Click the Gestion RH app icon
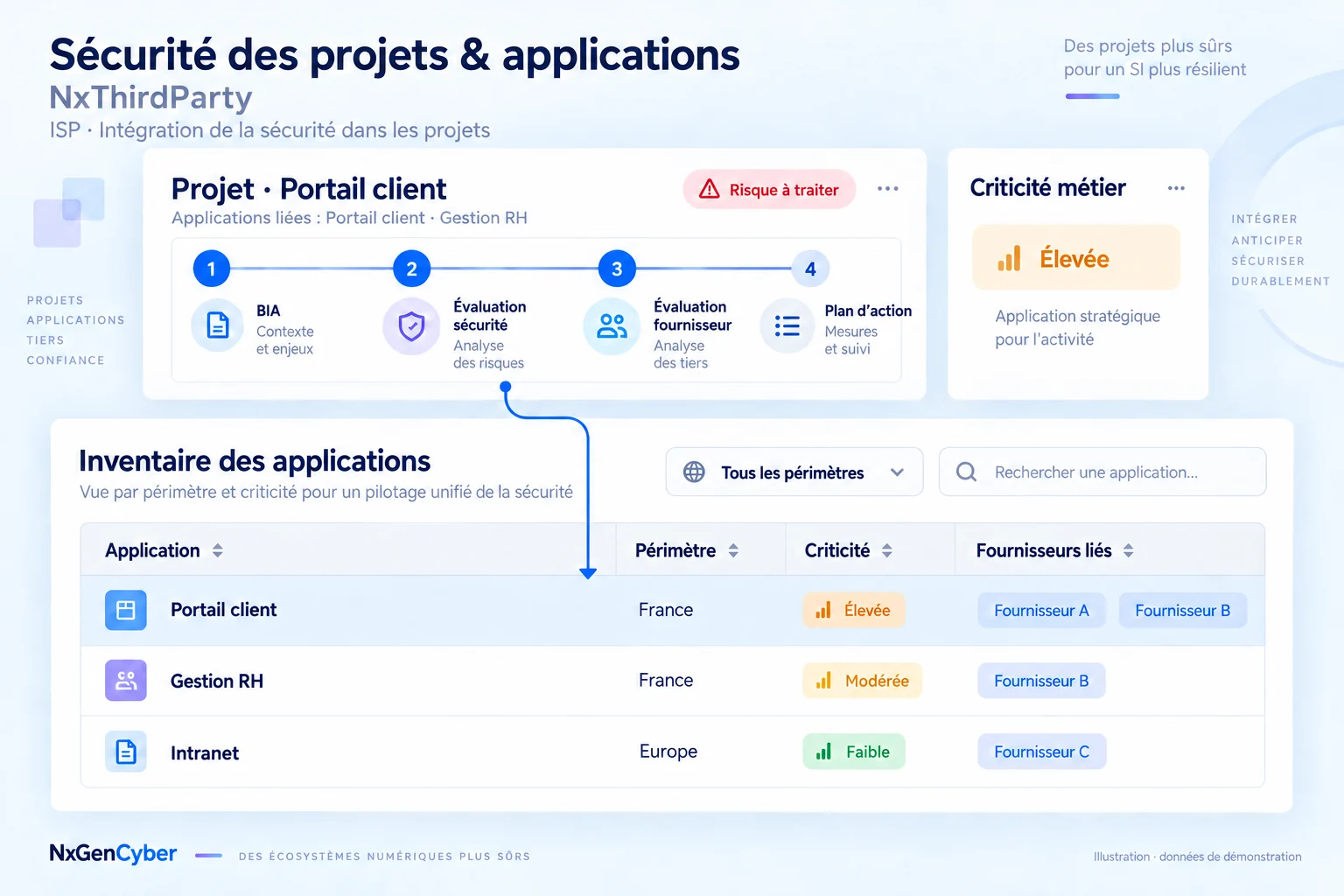The height and width of the screenshot is (896, 1344). pyautogui.click(x=126, y=680)
